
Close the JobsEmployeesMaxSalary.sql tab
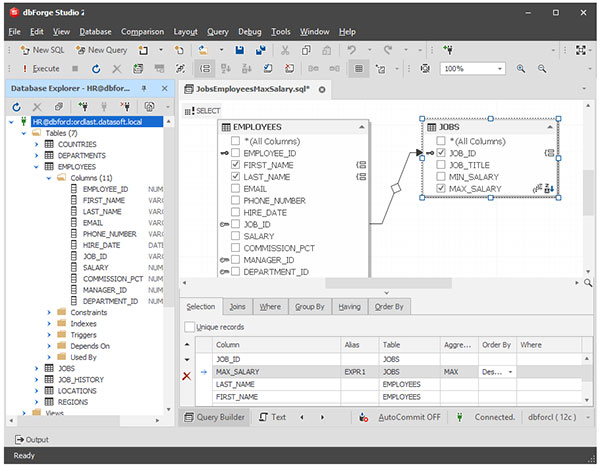[x=322, y=90]
